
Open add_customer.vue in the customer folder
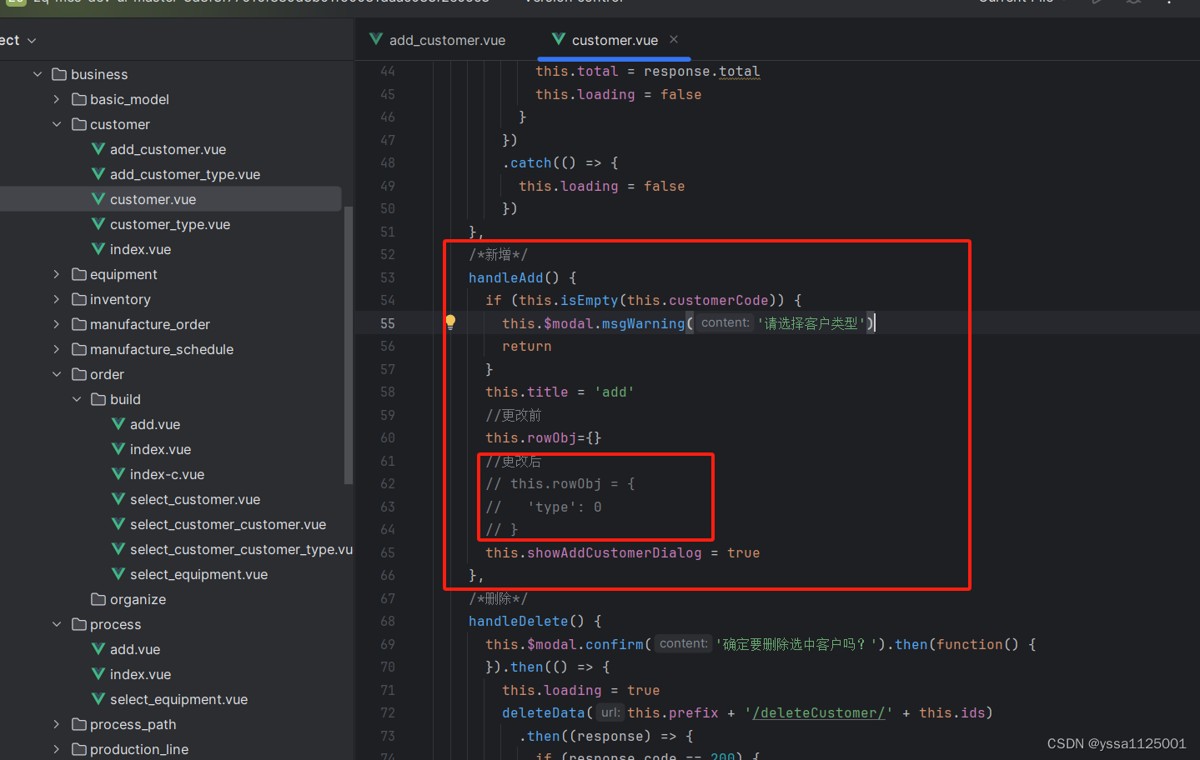point(167,149)
